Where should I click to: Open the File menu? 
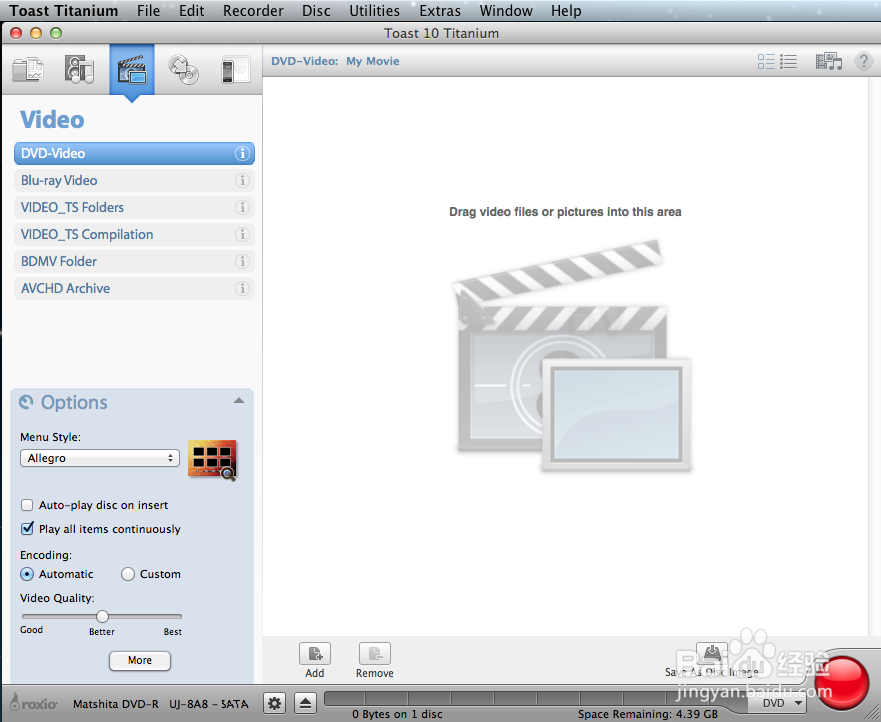tap(148, 11)
